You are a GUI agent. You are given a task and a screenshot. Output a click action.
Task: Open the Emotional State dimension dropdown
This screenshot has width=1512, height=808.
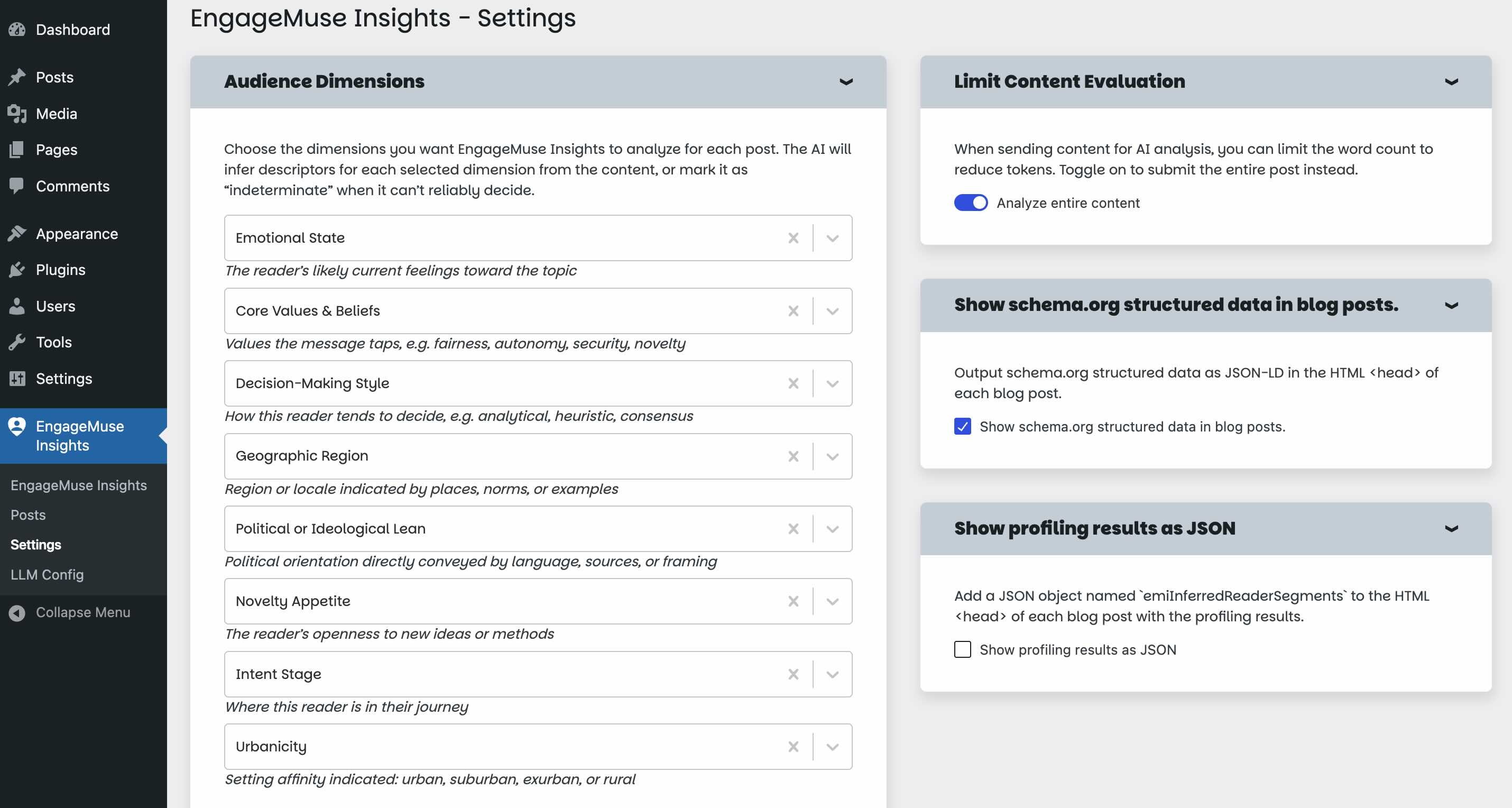[832, 238]
